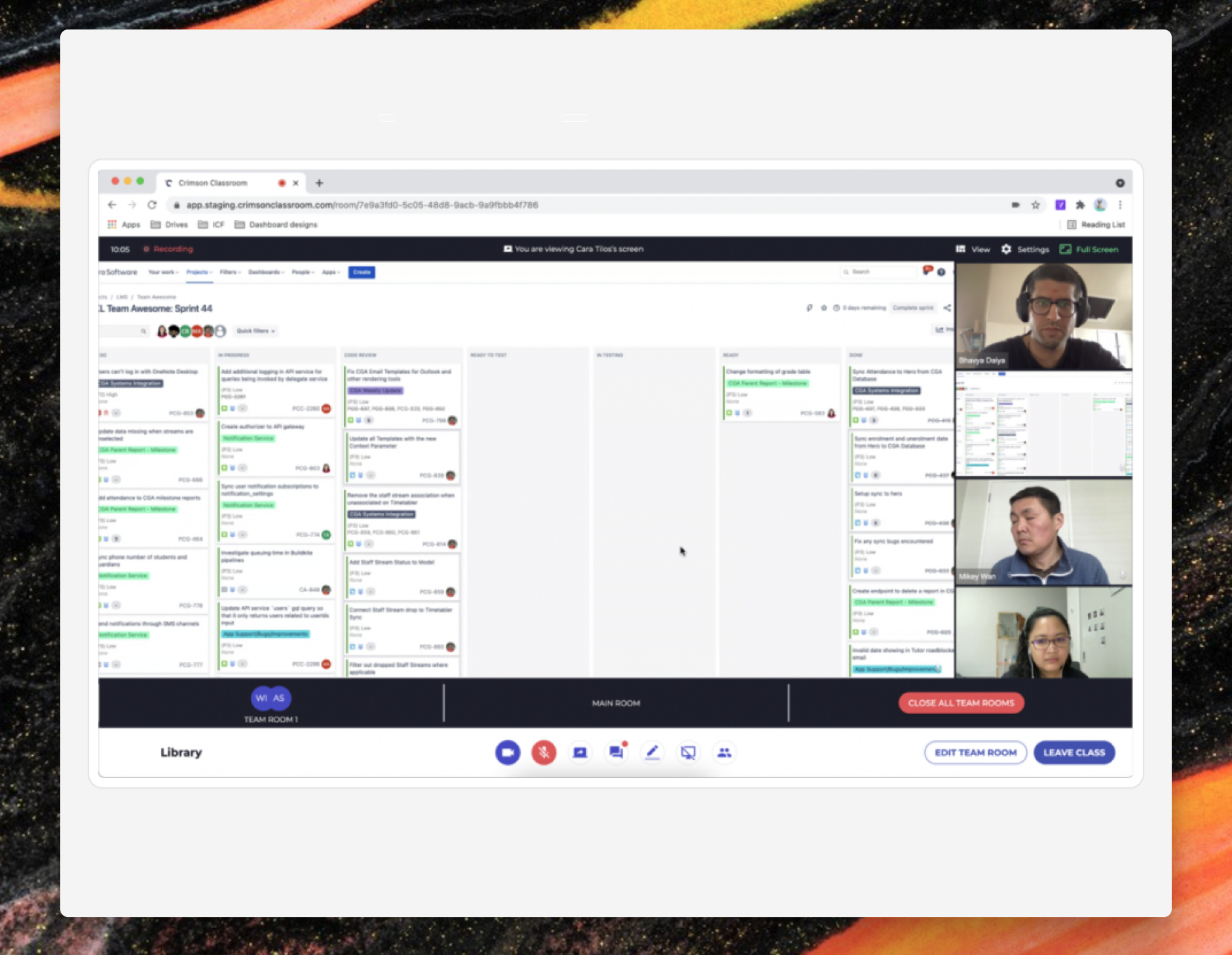Open the View layout option
Screen dimensions: 1232x955
pyautogui.click(x=973, y=250)
